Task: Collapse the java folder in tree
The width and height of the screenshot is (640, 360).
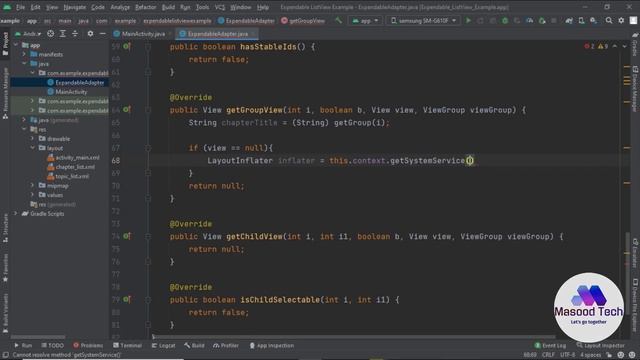Action: (x=24, y=63)
